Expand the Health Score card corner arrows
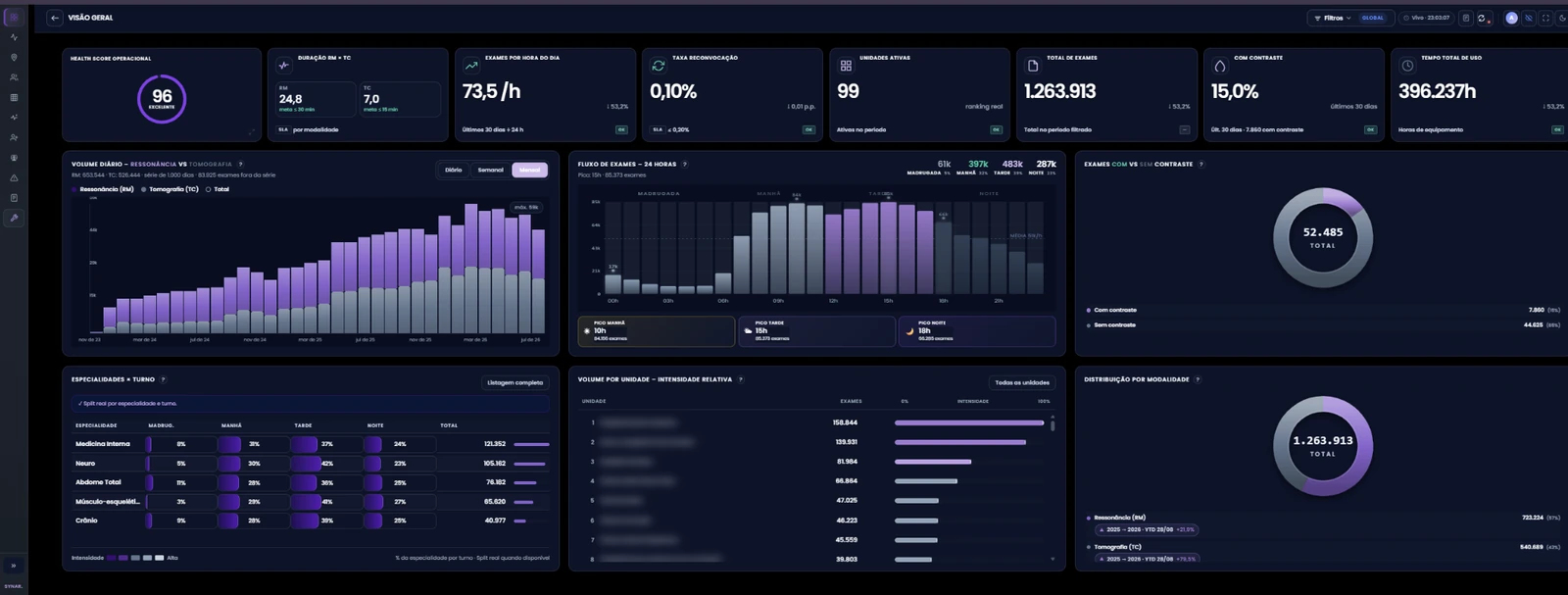1568x595 pixels. coord(252,131)
